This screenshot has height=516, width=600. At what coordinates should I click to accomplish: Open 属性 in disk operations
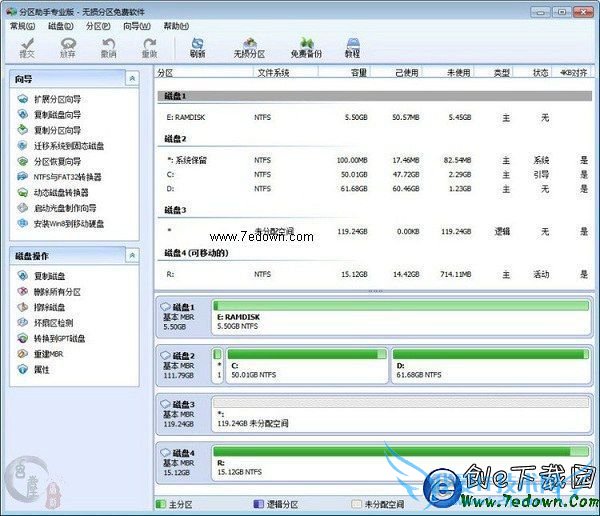pos(33,370)
